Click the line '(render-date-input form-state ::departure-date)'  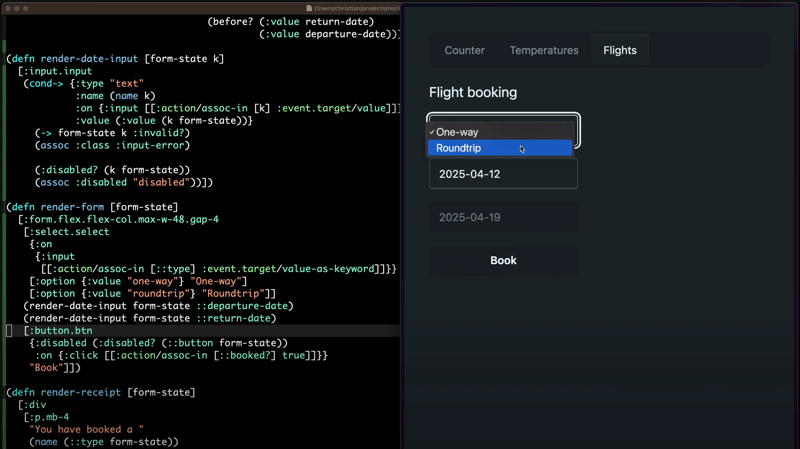(x=159, y=306)
